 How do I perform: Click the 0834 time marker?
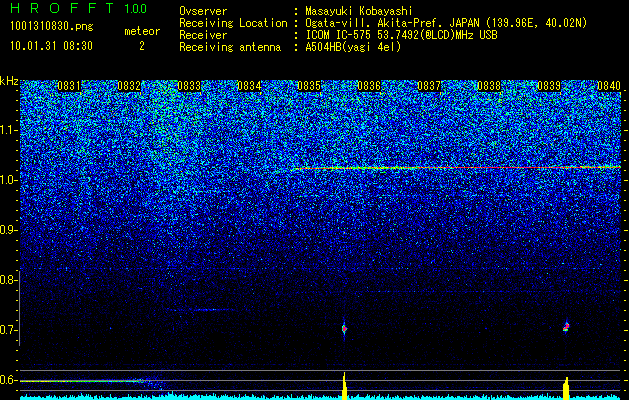coord(249,86)
